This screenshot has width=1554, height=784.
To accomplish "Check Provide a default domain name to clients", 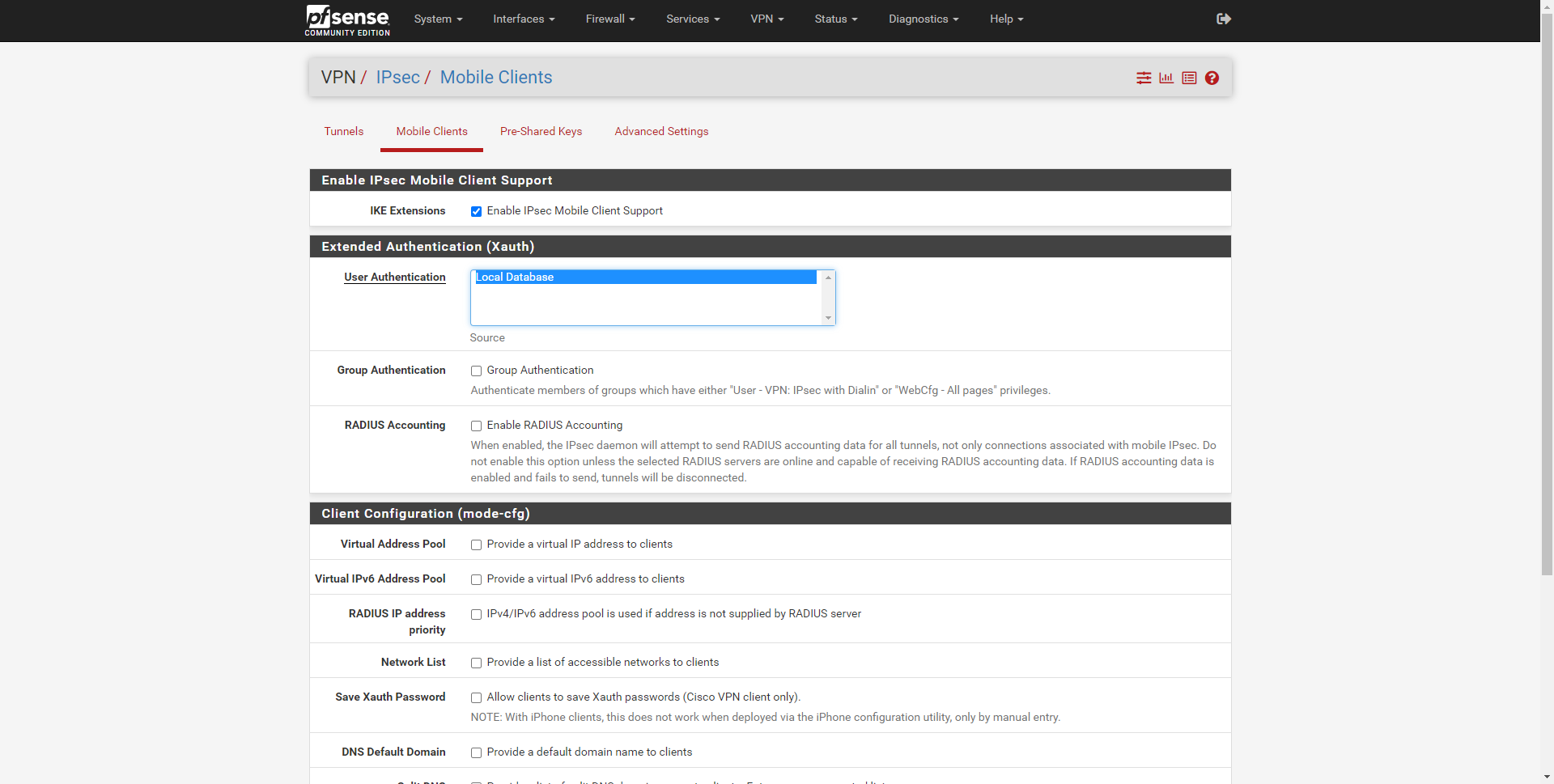I will [x=477, y=752].
